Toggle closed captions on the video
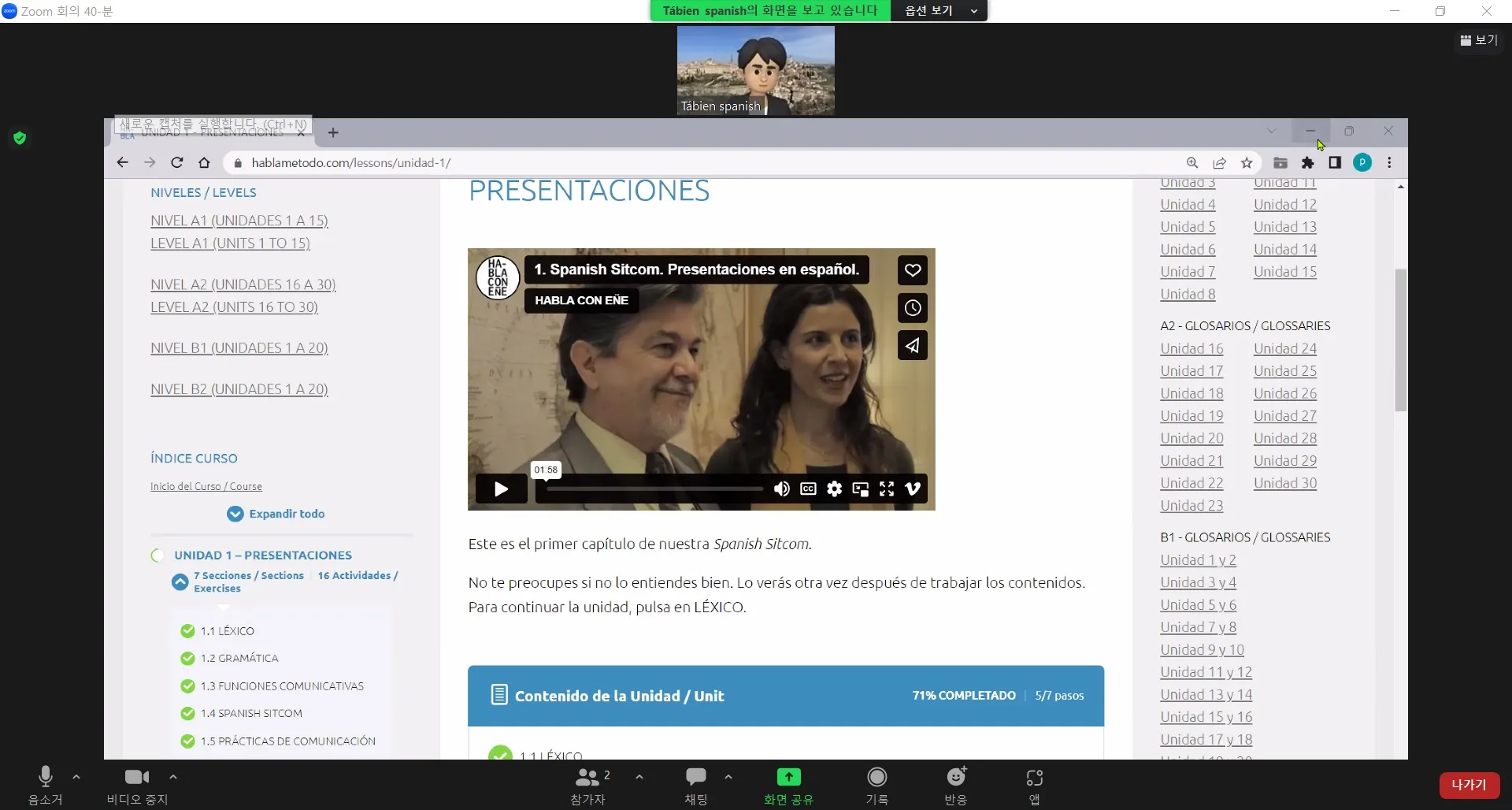Viewport: 1512px width, 810px height. click(808, 489)
